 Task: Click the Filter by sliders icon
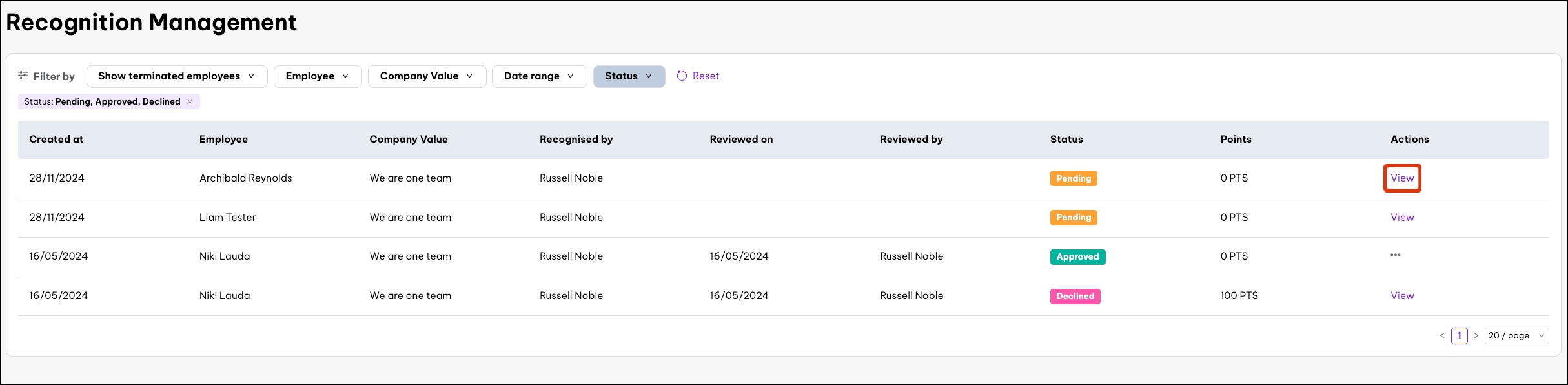point(23,76)
